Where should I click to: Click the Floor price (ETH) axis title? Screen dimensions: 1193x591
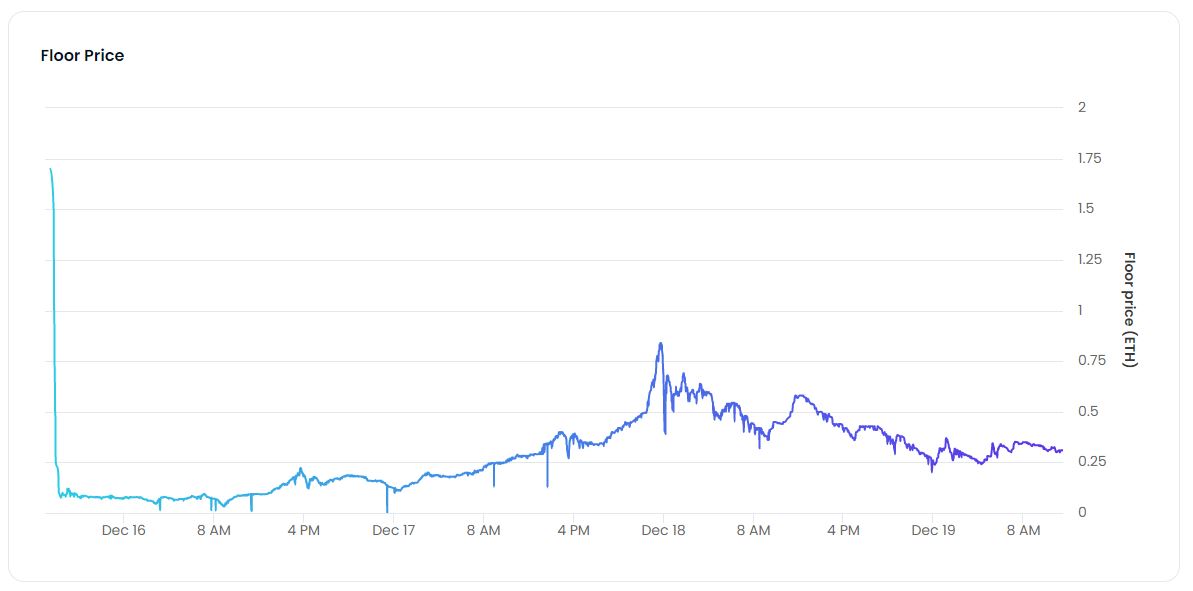(x=1130, y=310)
